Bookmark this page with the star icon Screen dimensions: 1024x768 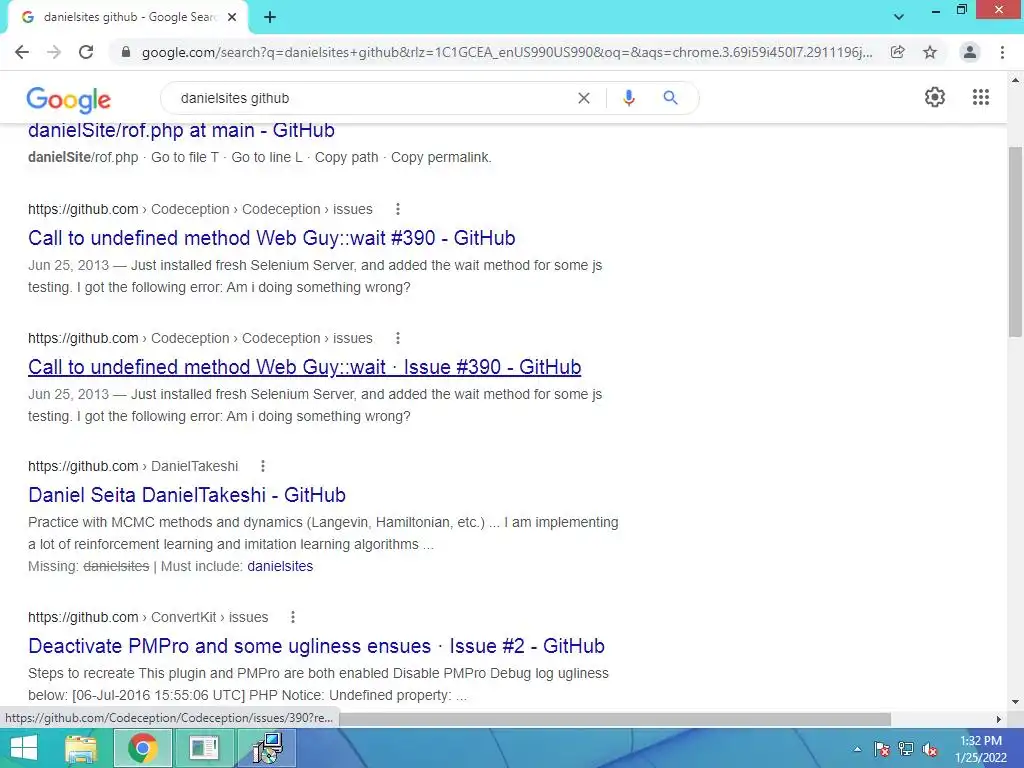[930, 52]
